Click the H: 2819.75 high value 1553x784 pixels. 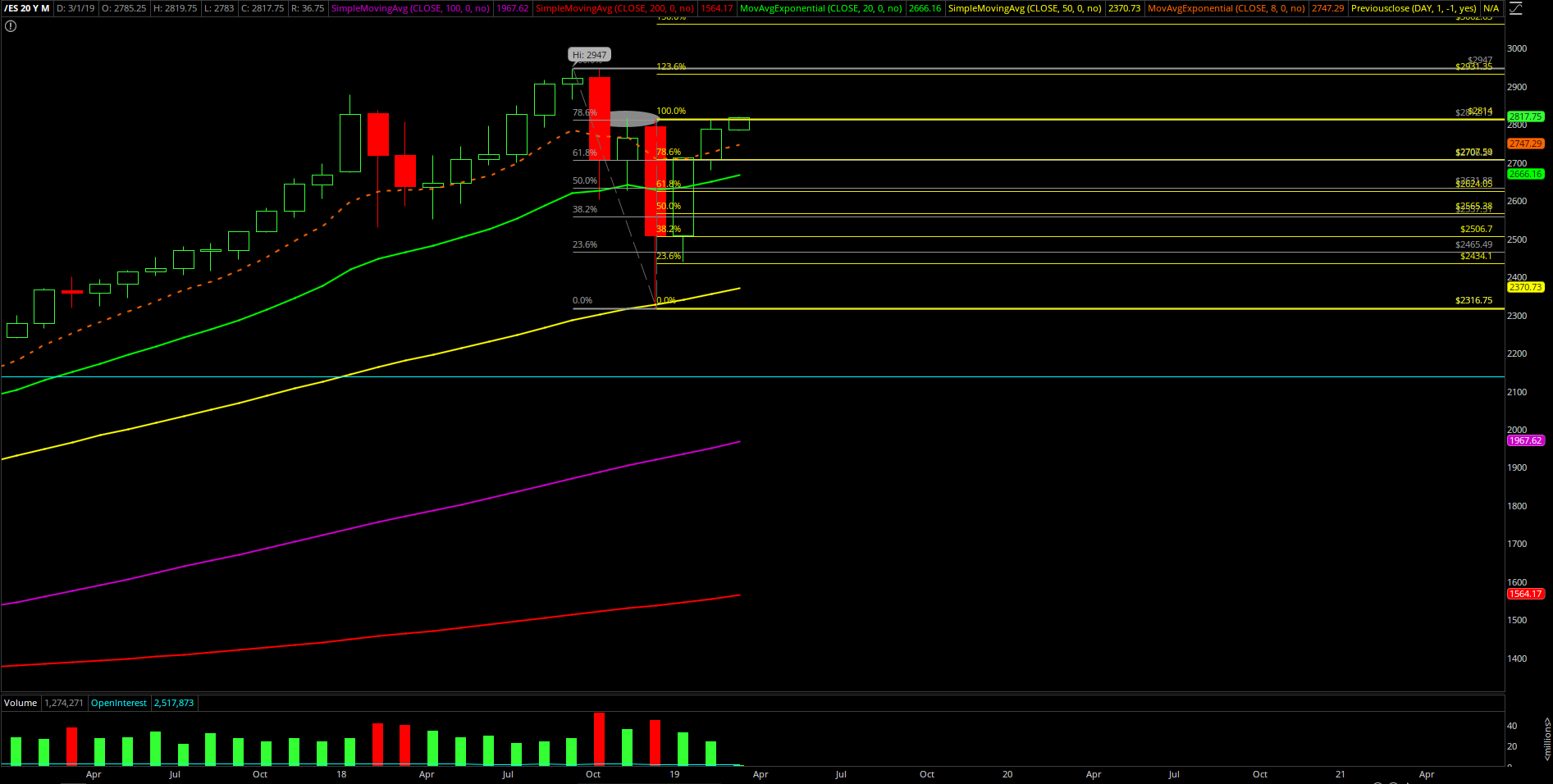pyautogui.click(x=176, y=8)
